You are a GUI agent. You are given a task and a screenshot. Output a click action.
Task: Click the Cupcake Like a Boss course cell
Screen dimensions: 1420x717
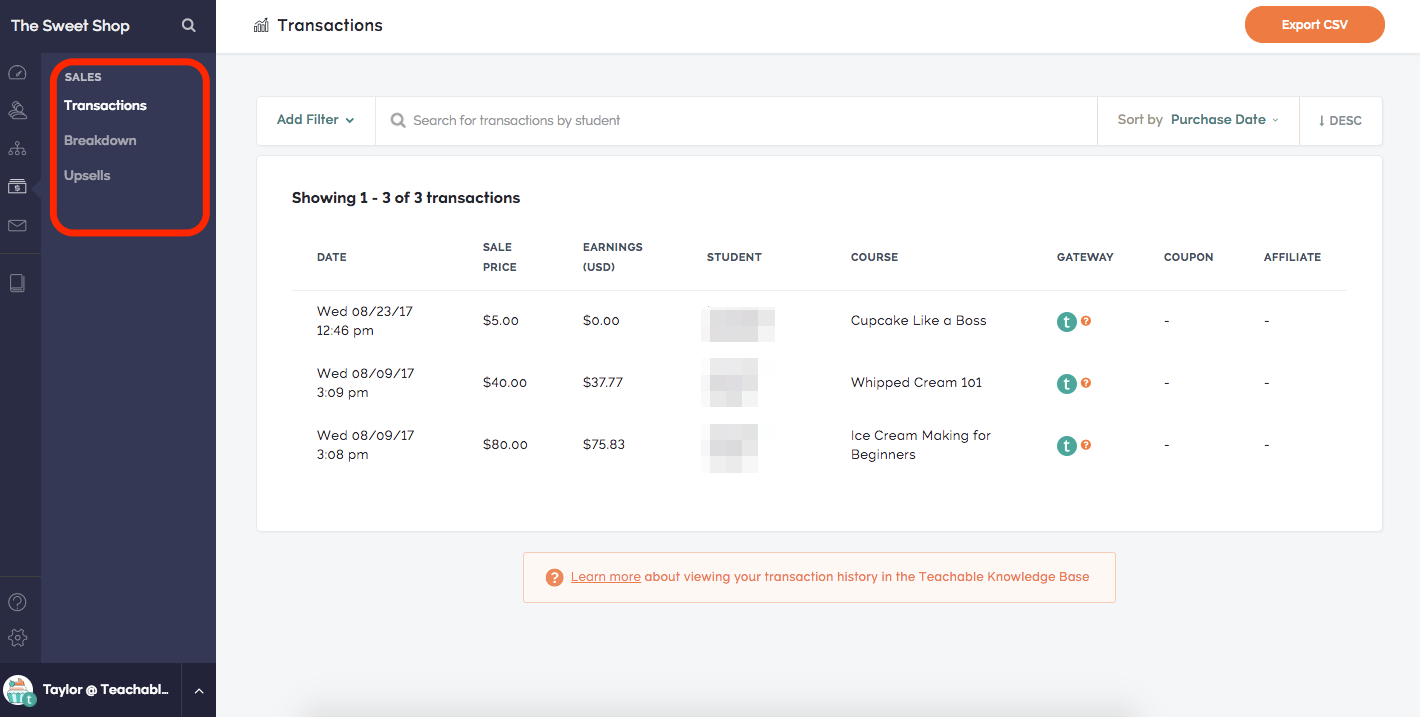[918, 321]
